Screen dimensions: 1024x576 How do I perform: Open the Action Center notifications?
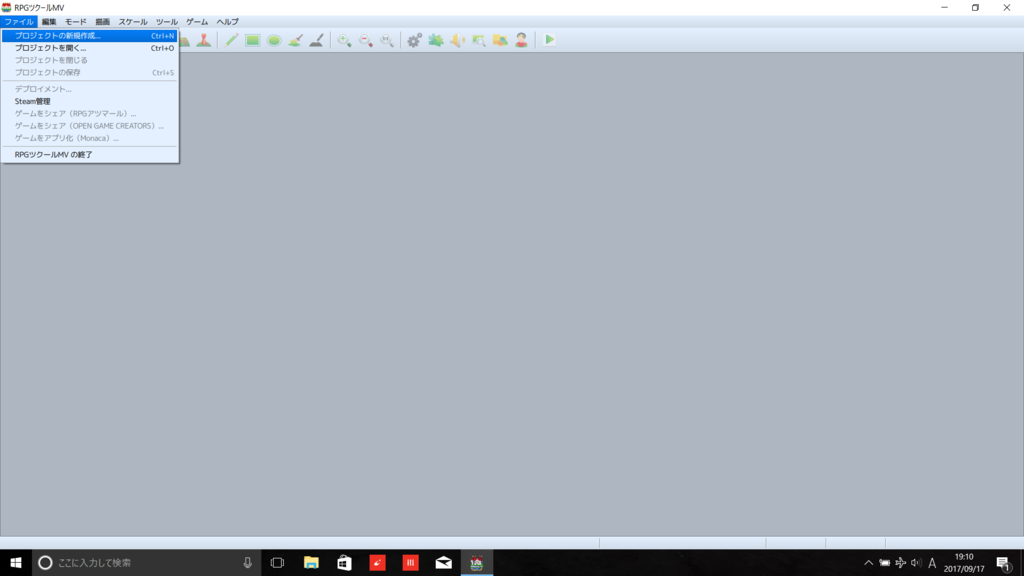click(1004, 562)
